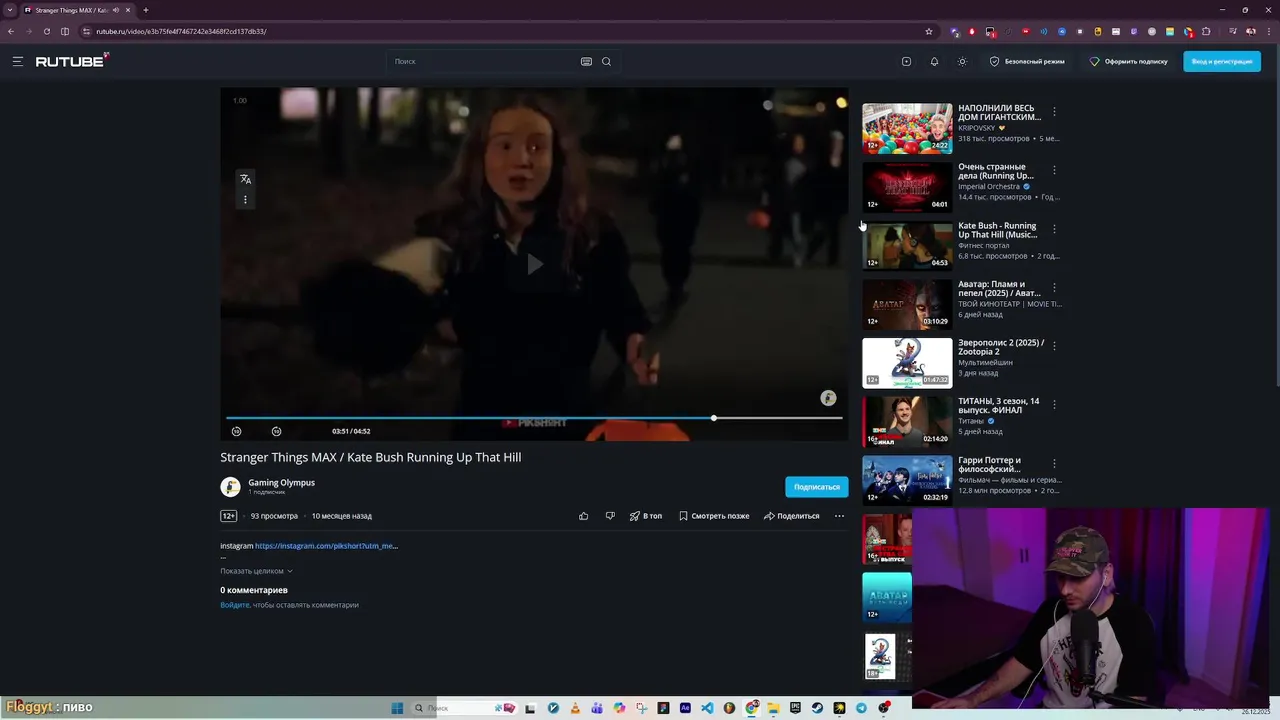The width and height of the screenshot is (1280, 720).
Task: Open options menu for ТИТАНЫ video
Action: 1054,406
